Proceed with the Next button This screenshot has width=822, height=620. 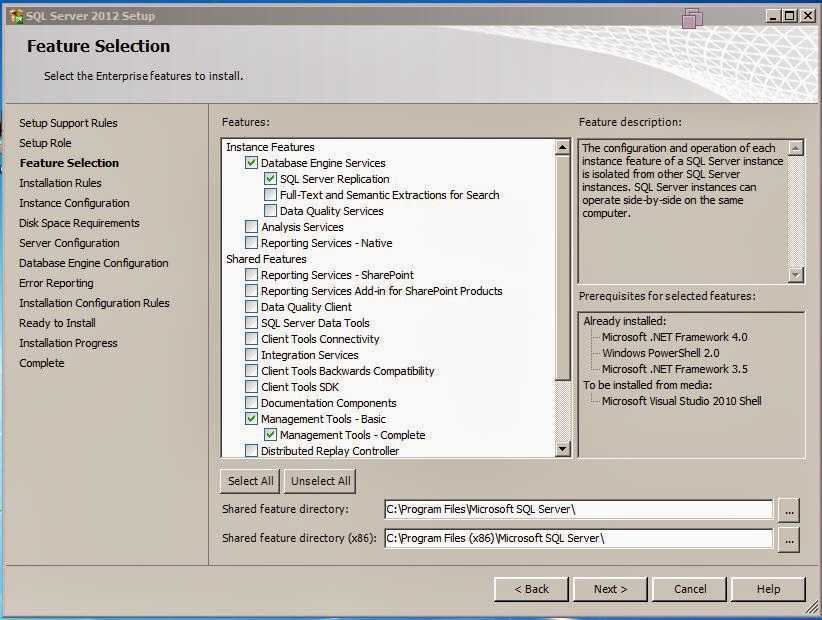pos(610,589)
